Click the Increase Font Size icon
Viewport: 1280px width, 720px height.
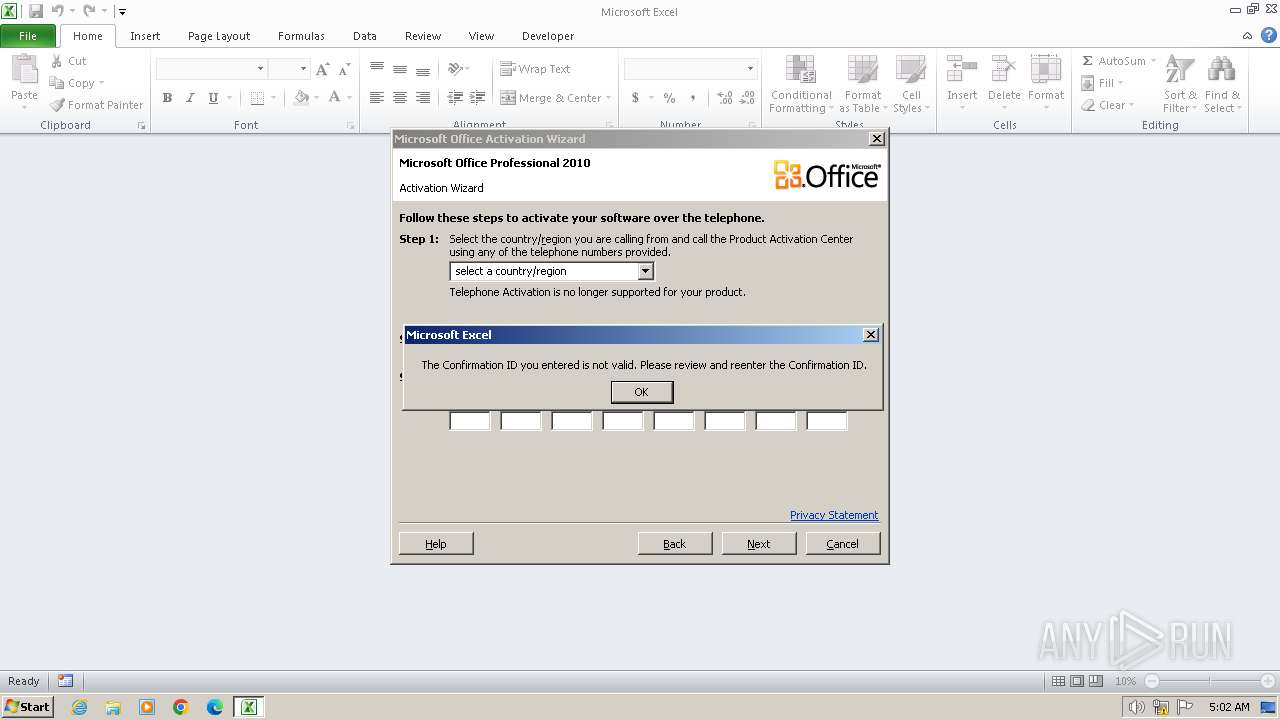point(322,69)
